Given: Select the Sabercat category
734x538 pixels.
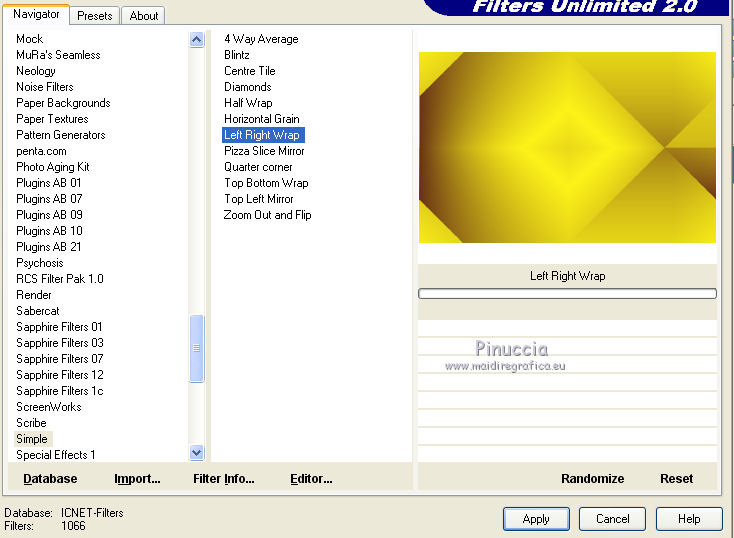Looking at the screenshot, I should pos(37,310).
